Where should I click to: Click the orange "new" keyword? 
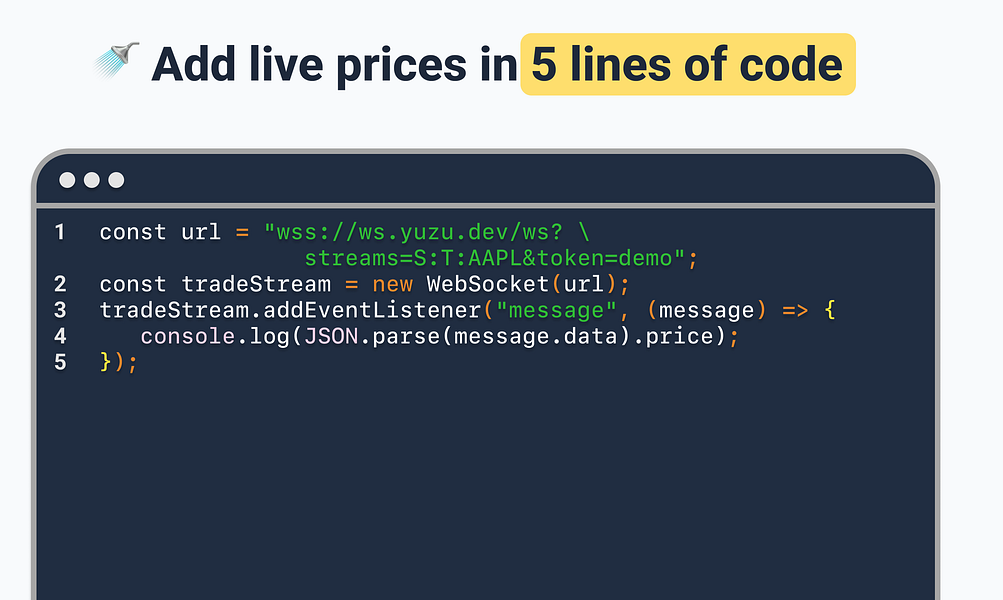pyautogui.click(x=392, y=284)
